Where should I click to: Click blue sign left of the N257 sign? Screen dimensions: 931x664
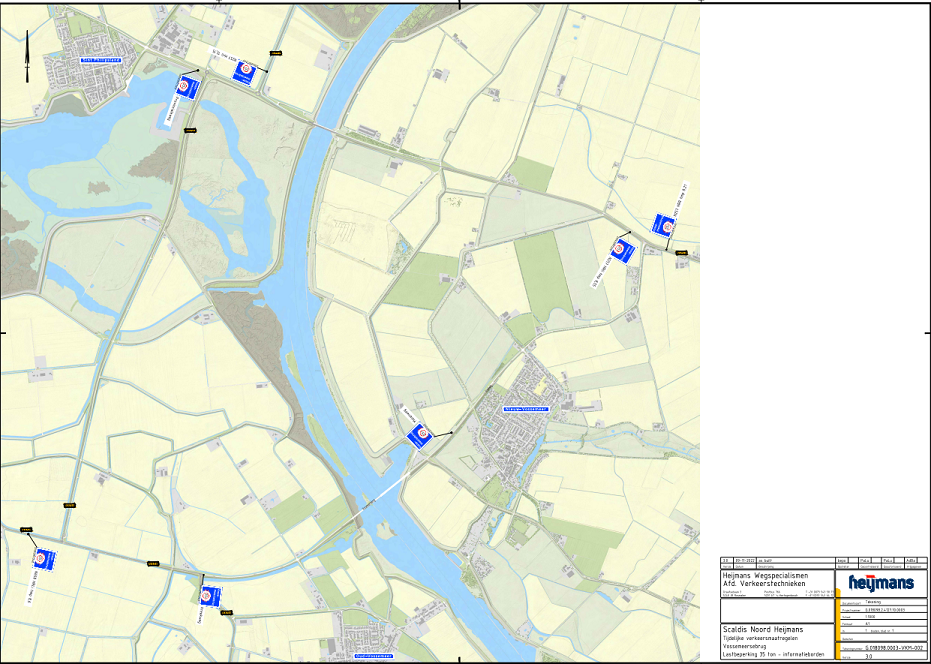pos(624,250)
